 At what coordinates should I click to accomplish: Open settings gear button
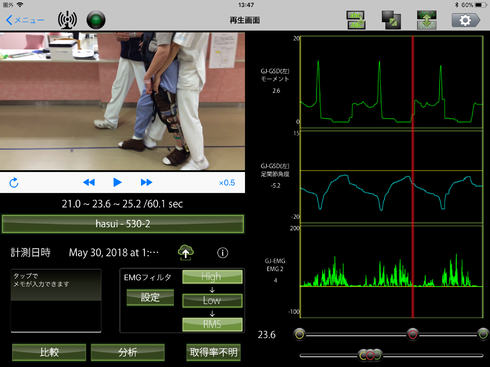click(x=466, y=20)
